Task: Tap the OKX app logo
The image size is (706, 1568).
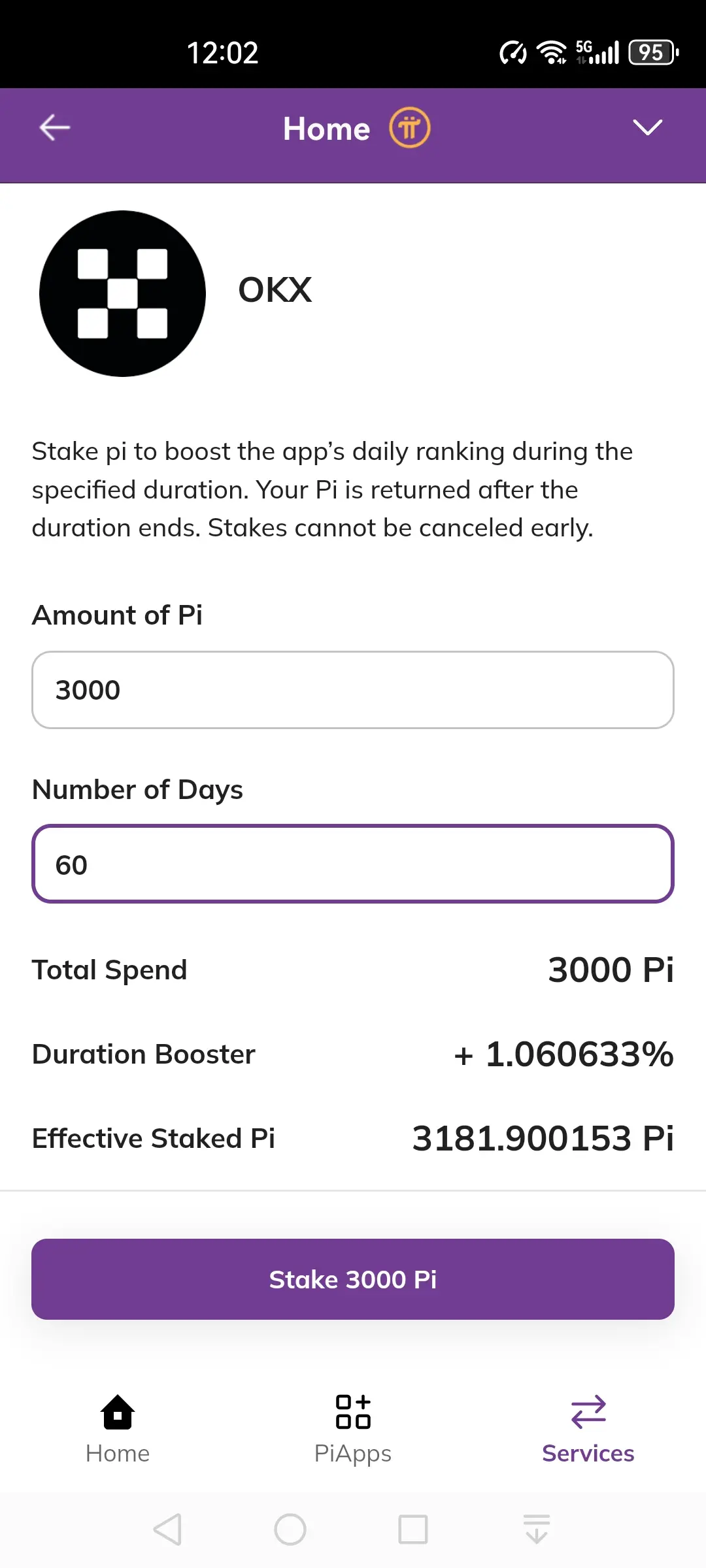Action: point(122,293)
